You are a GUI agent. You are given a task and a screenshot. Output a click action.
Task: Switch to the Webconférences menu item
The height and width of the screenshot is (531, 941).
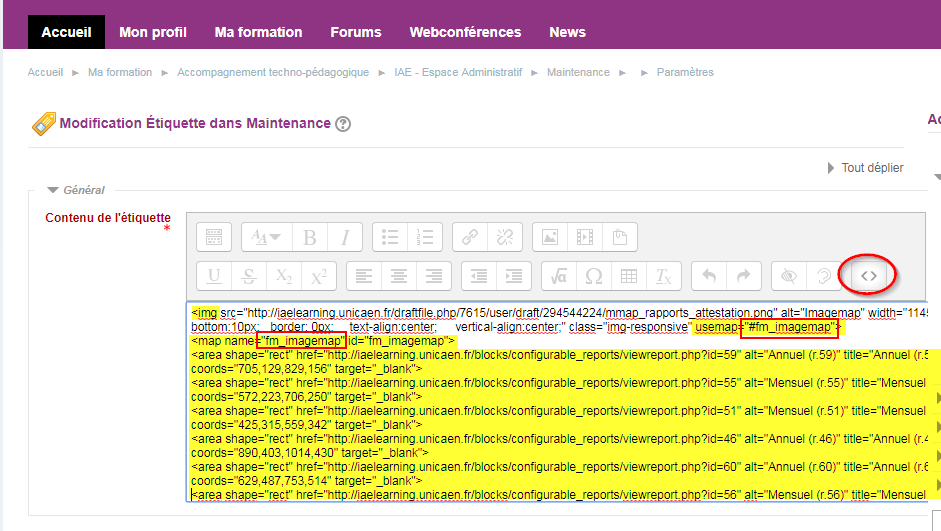click(465, 32)
